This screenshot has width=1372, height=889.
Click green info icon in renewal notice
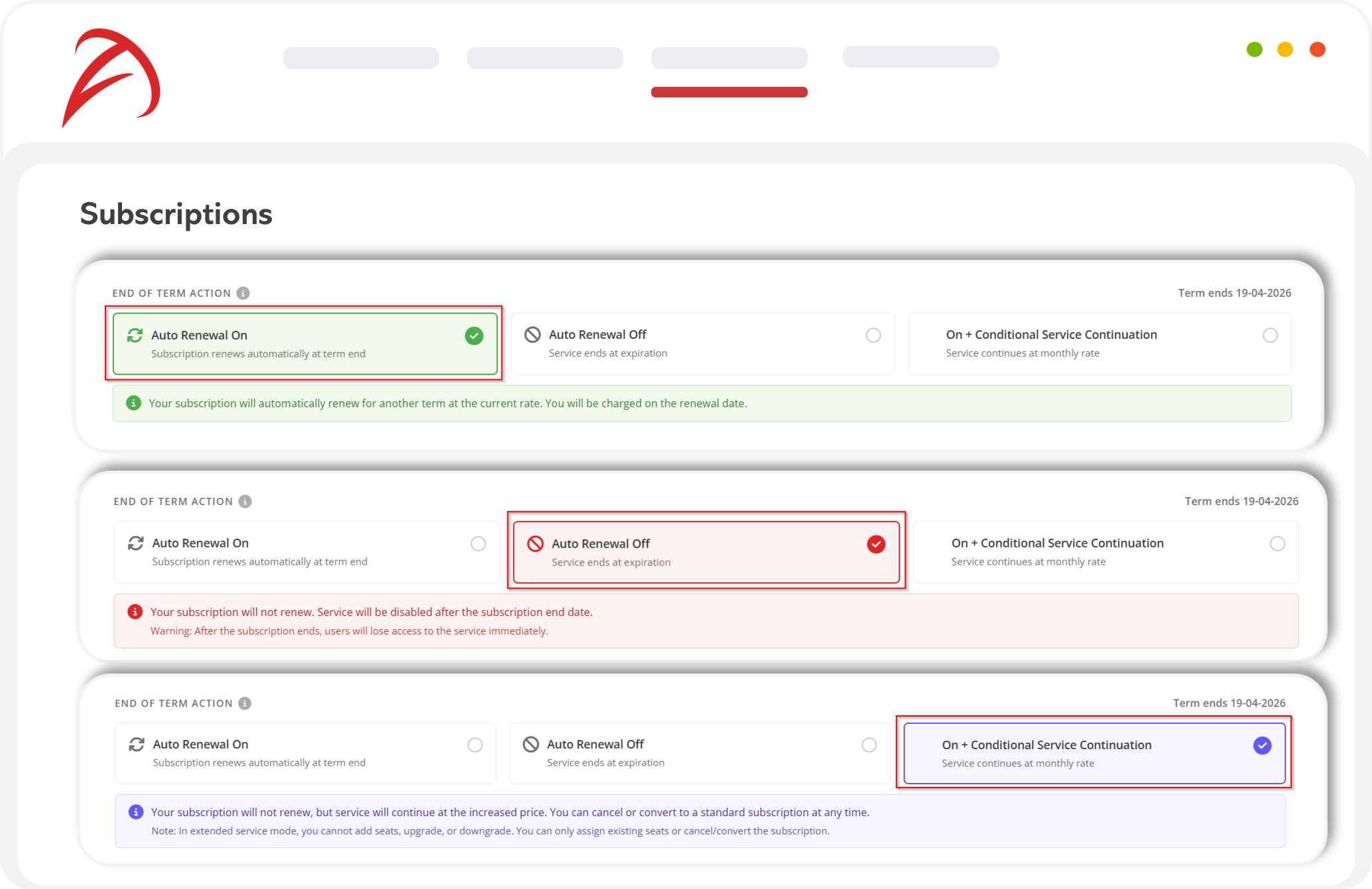coord(133,403)
